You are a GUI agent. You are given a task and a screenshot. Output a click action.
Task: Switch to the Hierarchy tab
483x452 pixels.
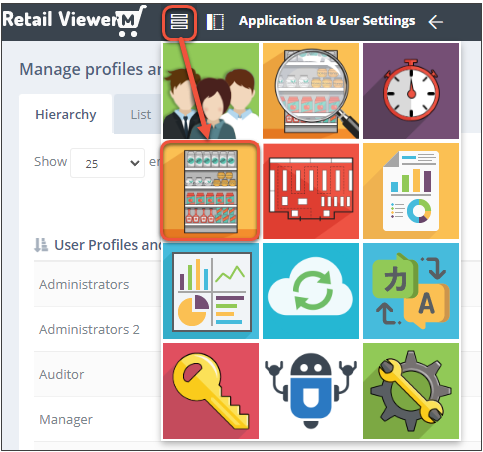(66, 114)
